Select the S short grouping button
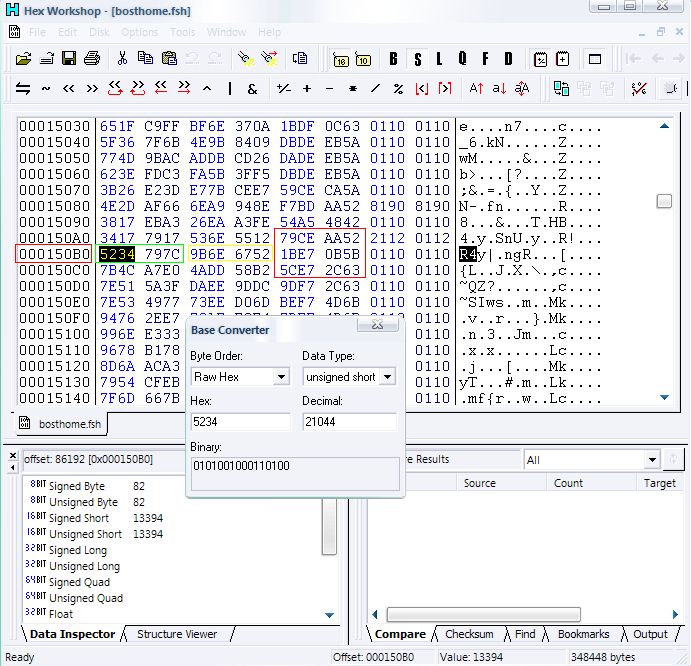 418,59
